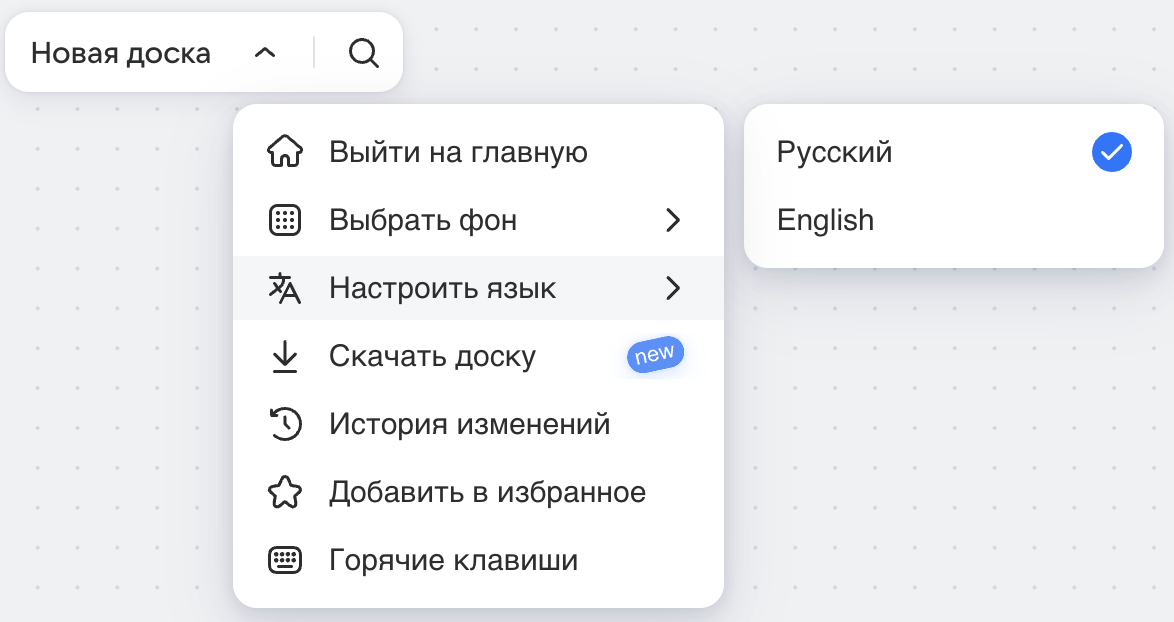Expand Настроить язык submenu arrow
Screen dimensions: 1174x622
[x=673, y=288]
